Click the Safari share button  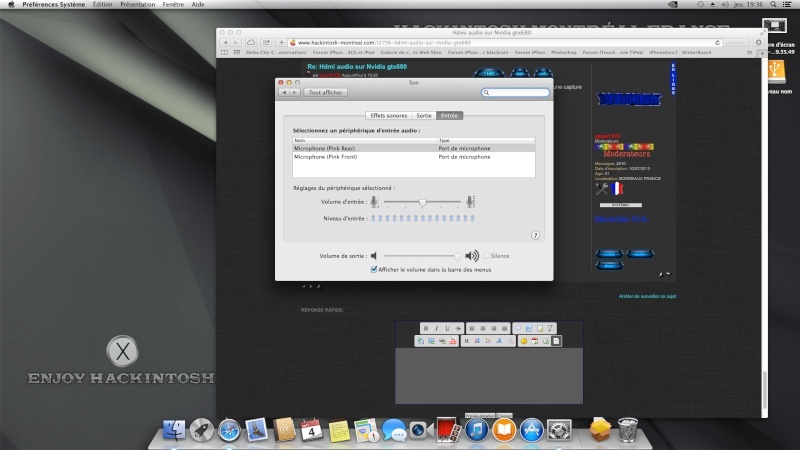pyautogui.click(x=266, y=42)
